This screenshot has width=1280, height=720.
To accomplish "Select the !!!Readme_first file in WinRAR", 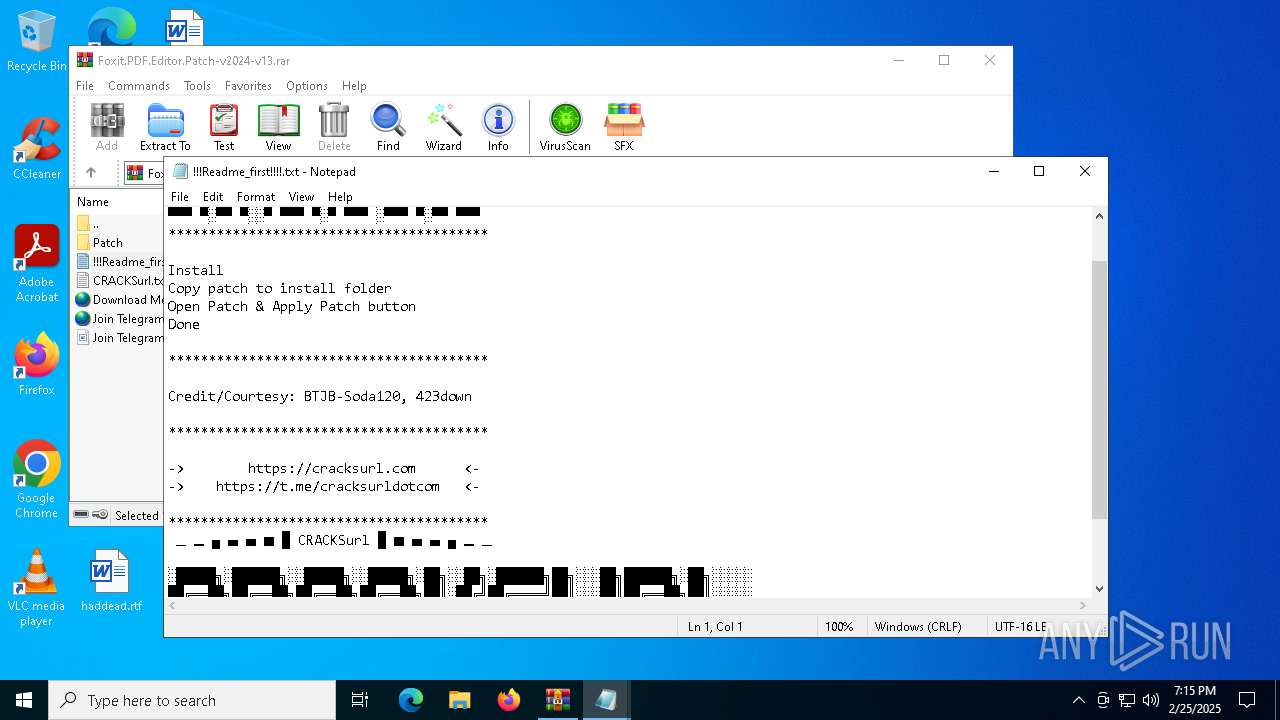I will pos(120,261).
